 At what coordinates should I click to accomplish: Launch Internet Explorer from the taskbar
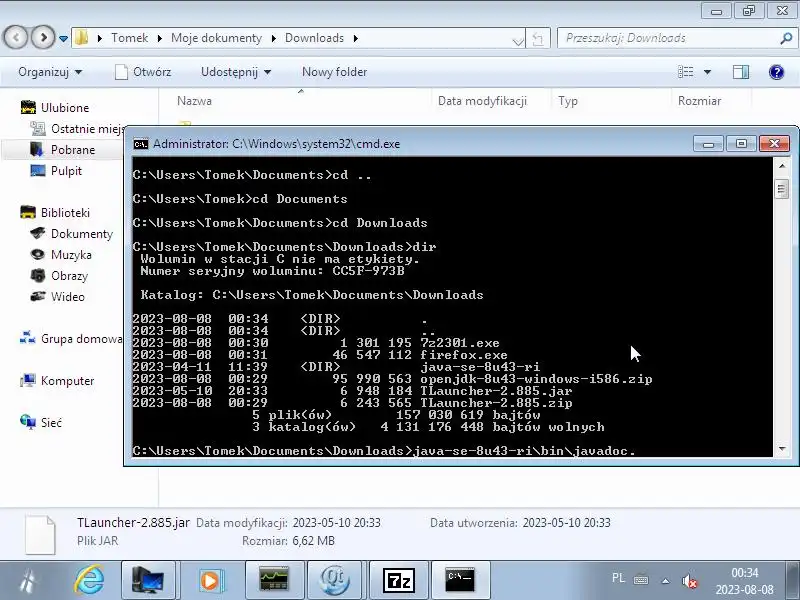tap(89, 581)
